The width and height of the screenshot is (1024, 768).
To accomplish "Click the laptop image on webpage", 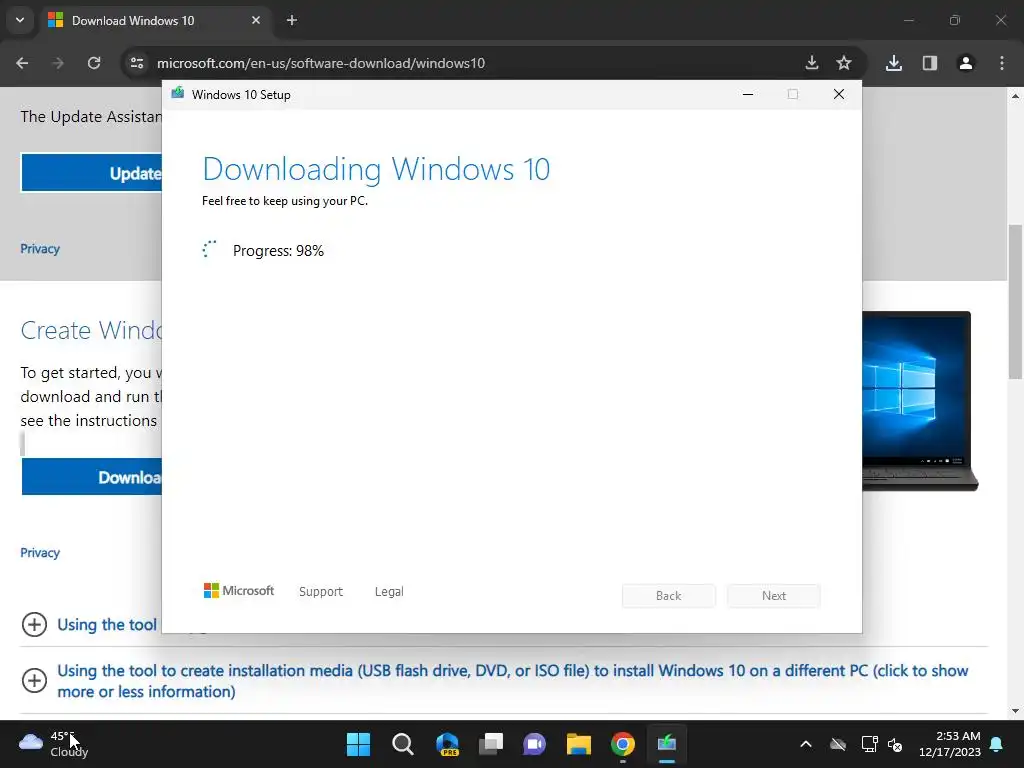I will point(920,401).
